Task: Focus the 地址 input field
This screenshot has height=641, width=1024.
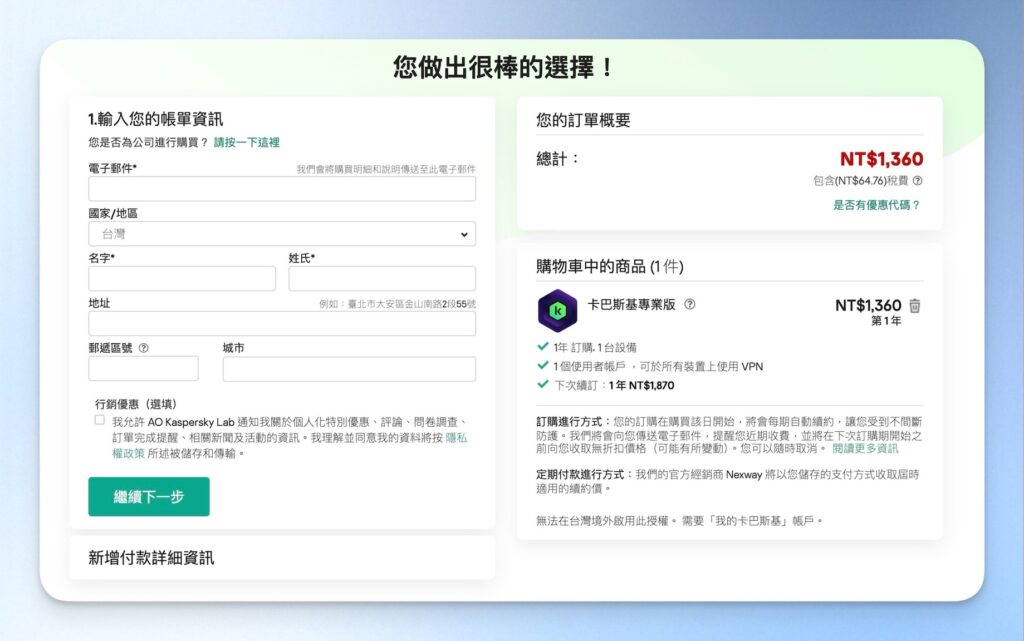Action: click(282, 324)
